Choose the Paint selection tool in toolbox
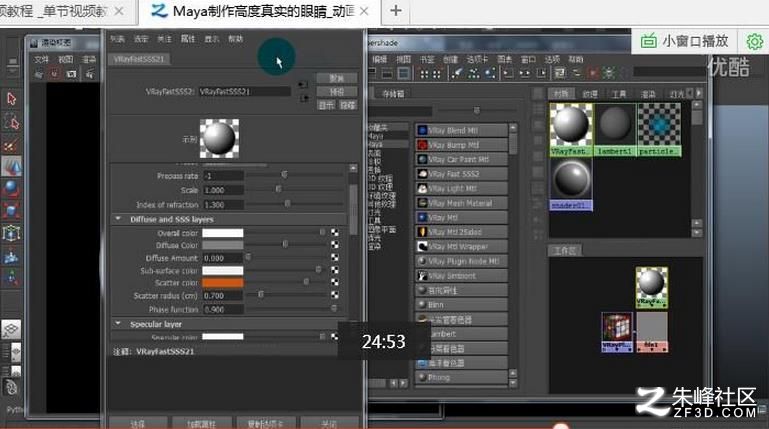The height and width of the screenshot is (429, 769). pos(11,145)
